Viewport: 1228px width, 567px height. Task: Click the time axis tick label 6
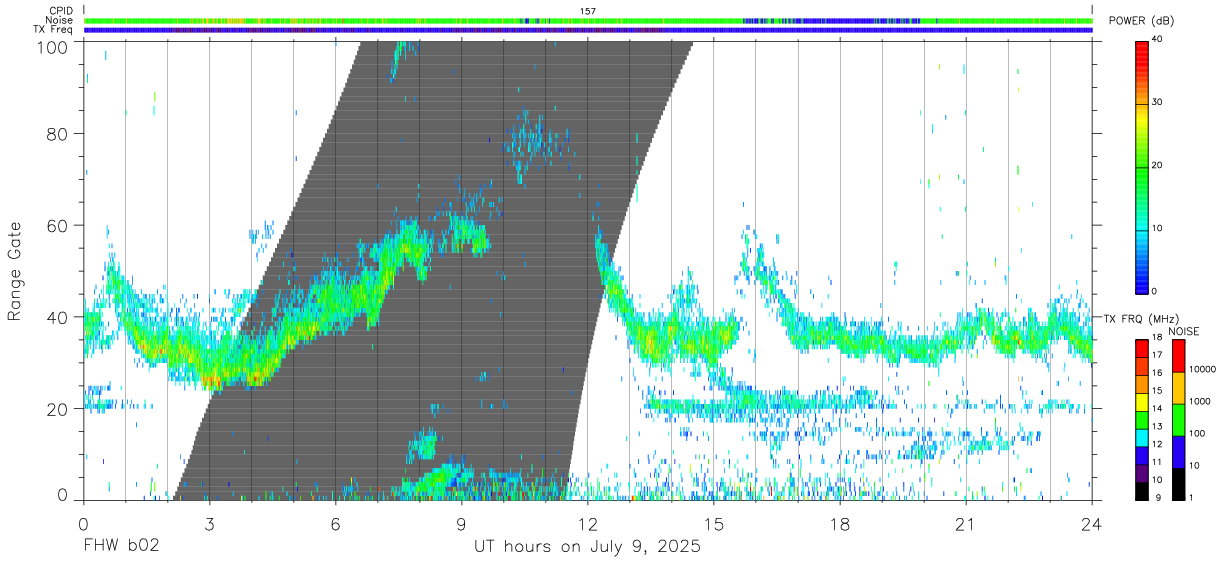point(336,524)
